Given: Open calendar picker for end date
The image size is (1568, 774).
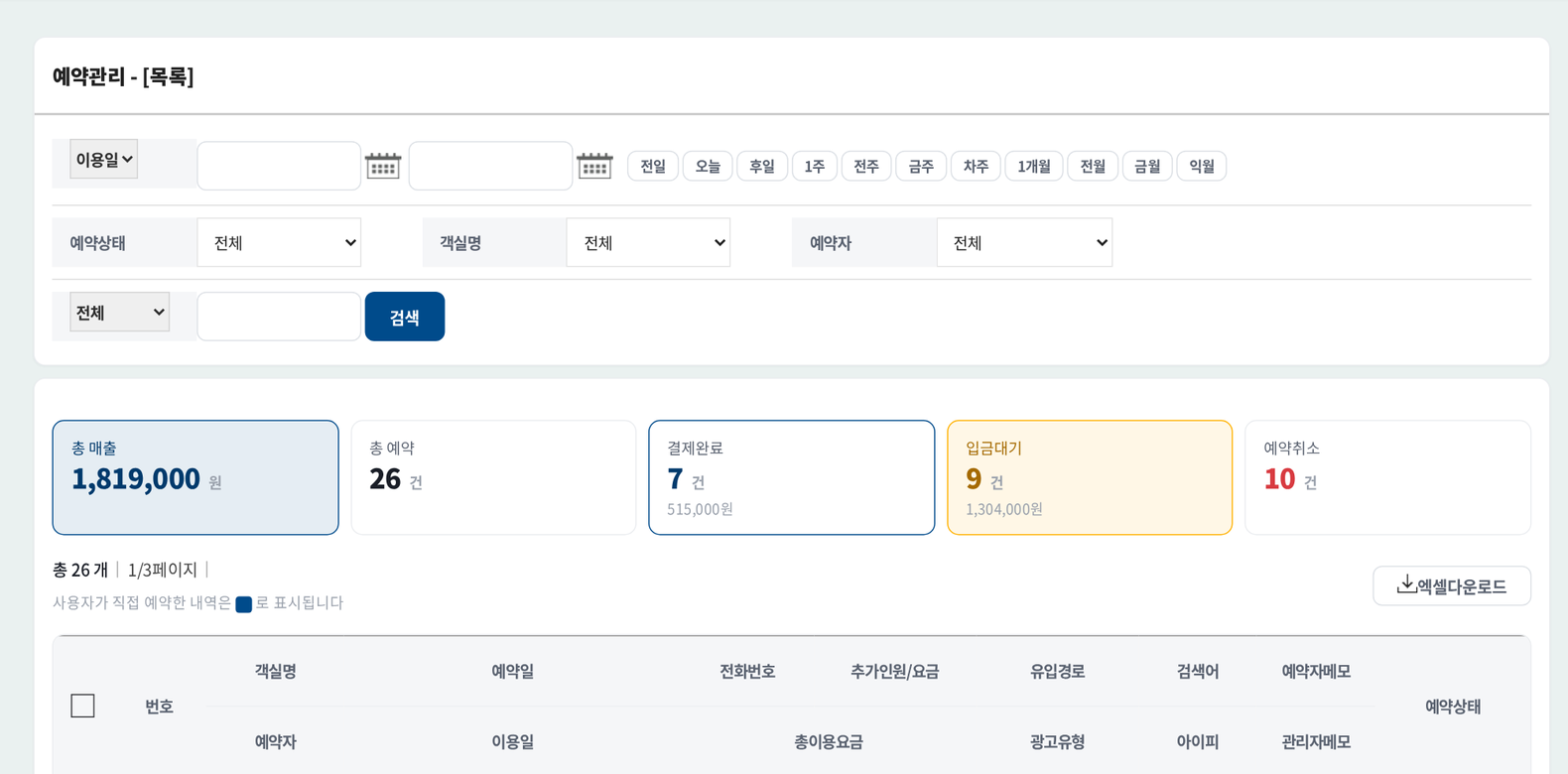Looking at the screenshot, I should click(x=594, y=166).
